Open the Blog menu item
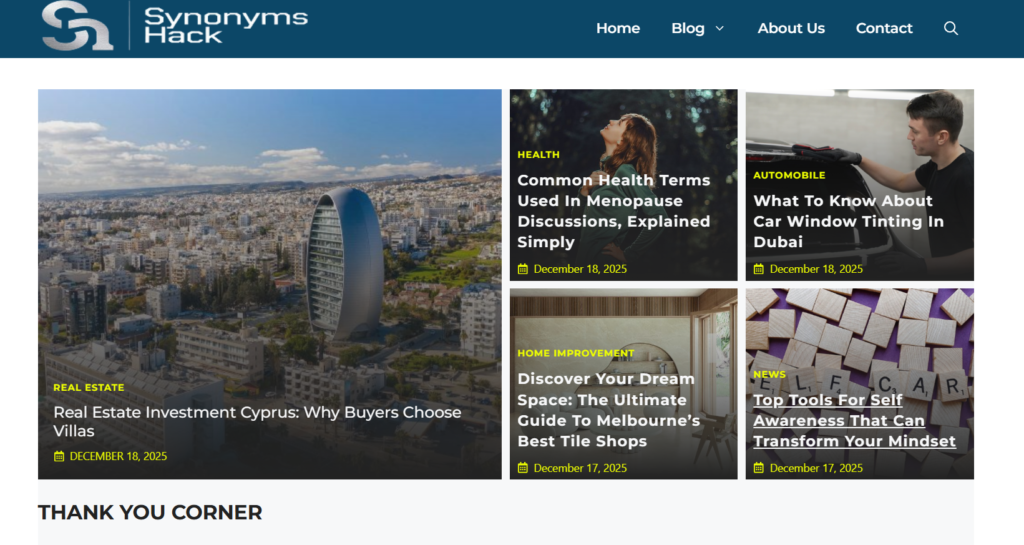This screenshot has width=1024, height=545. pos(688,28)
